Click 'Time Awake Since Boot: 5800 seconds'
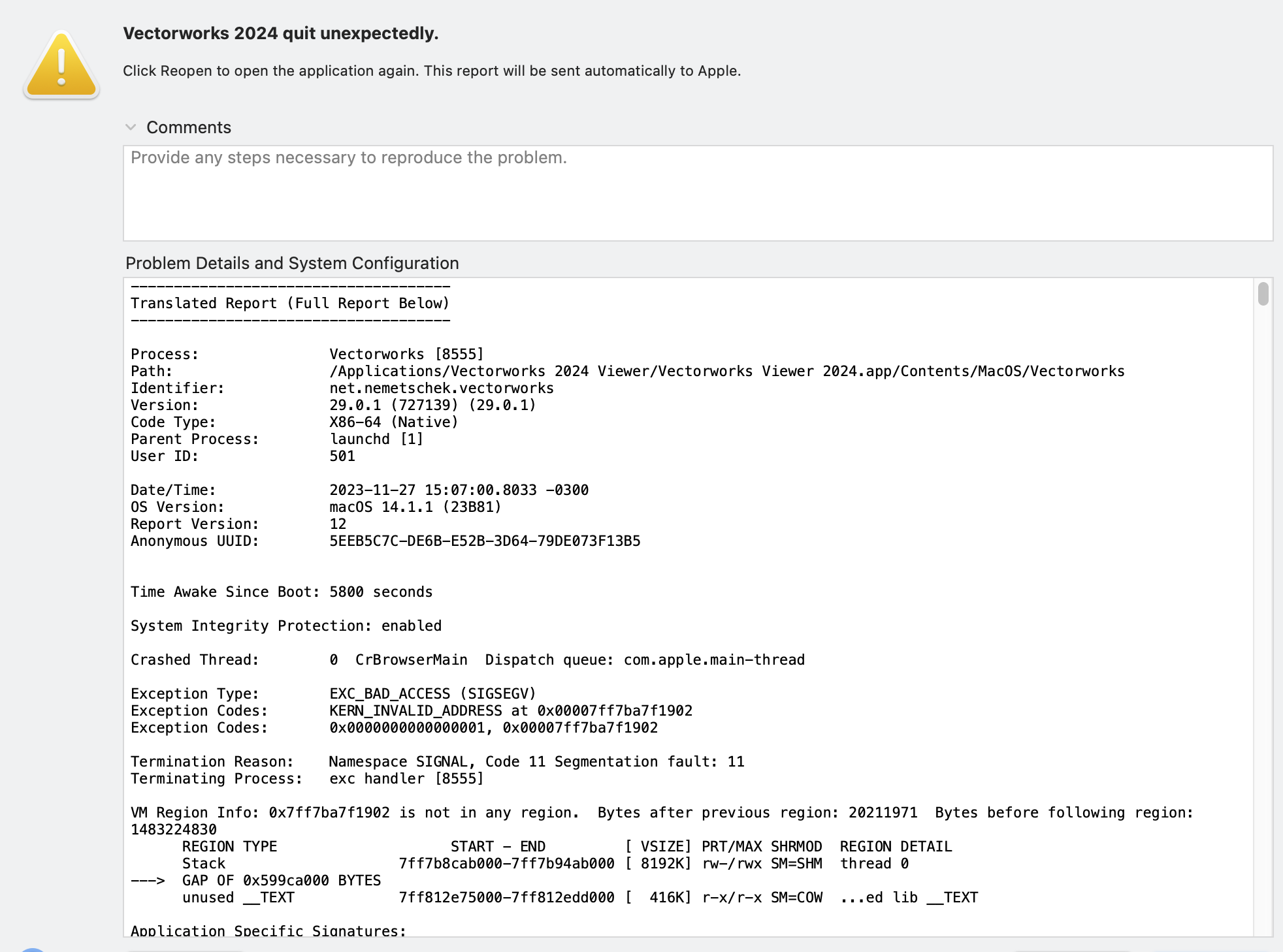Image resolution: width=1283 pixels, height=952 pixels. 282,592
